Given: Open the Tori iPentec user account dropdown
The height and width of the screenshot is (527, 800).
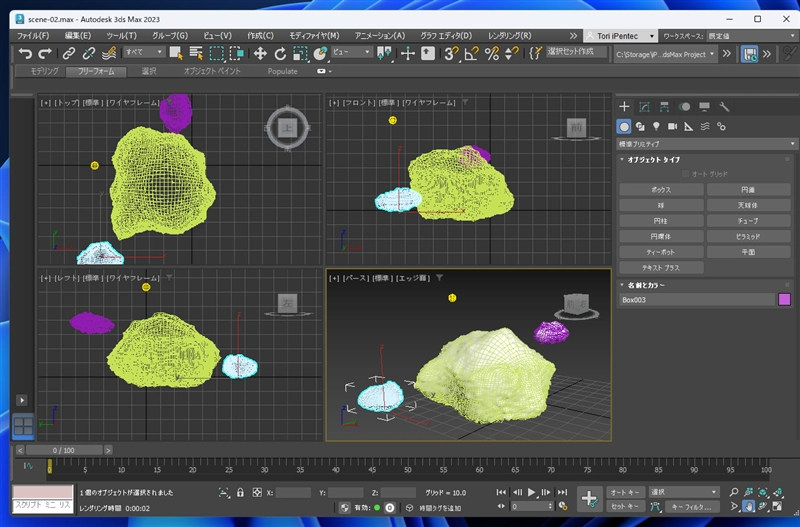Looking at the screenshot, I should pos(620,36).
